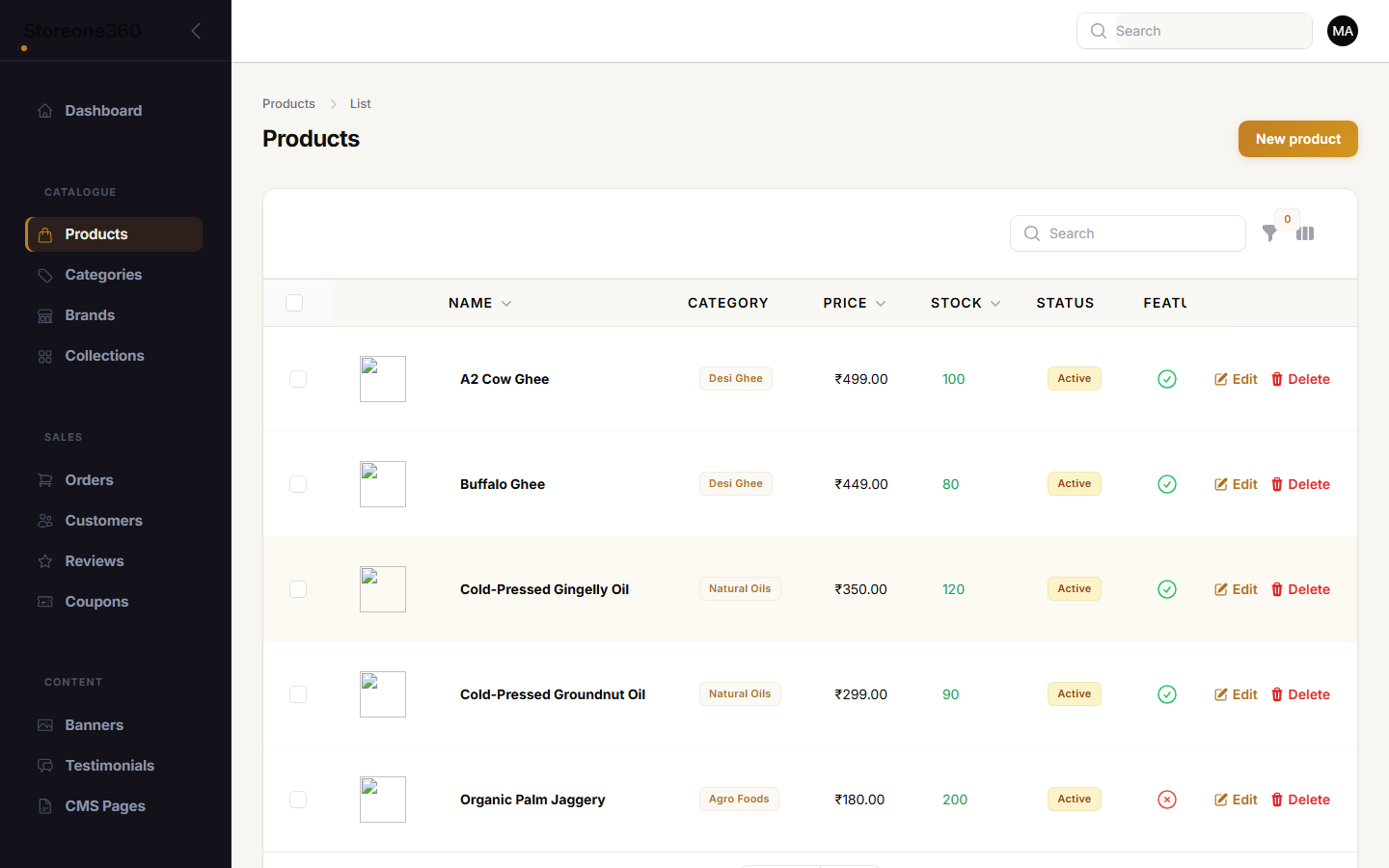Click the featured check icon for Cold-Pressed Groundnut Oil
1389x868 pixels.
[1167, 694]
